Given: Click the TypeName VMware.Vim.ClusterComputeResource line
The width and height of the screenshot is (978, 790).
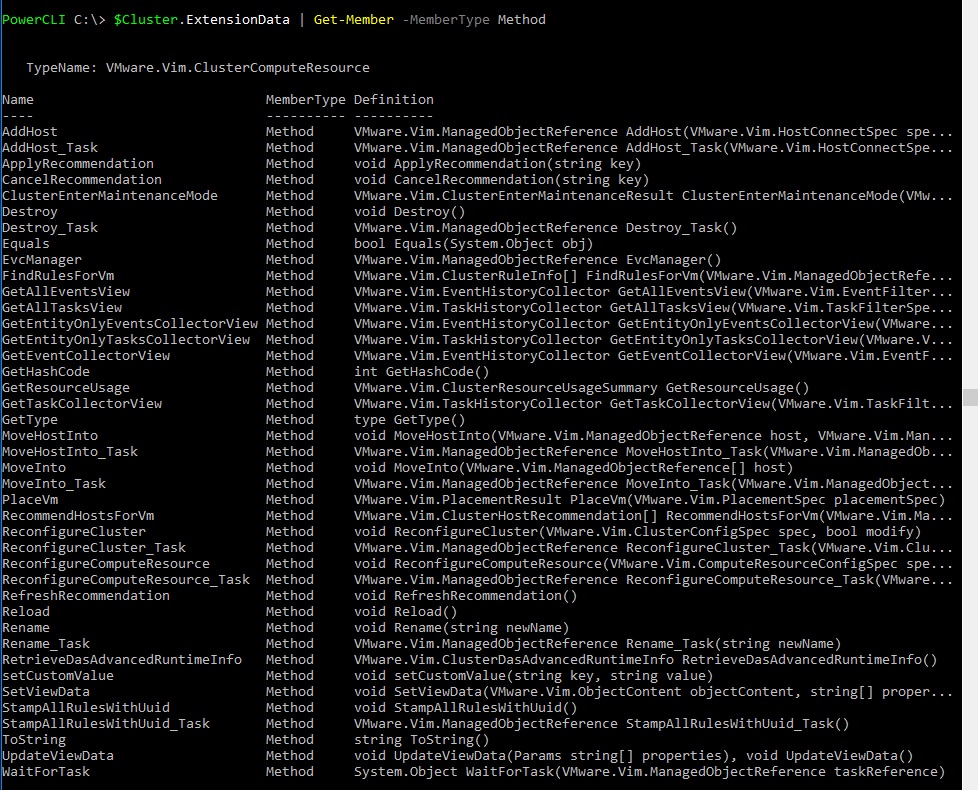Looking at the screenshot, I should point(198,67).
